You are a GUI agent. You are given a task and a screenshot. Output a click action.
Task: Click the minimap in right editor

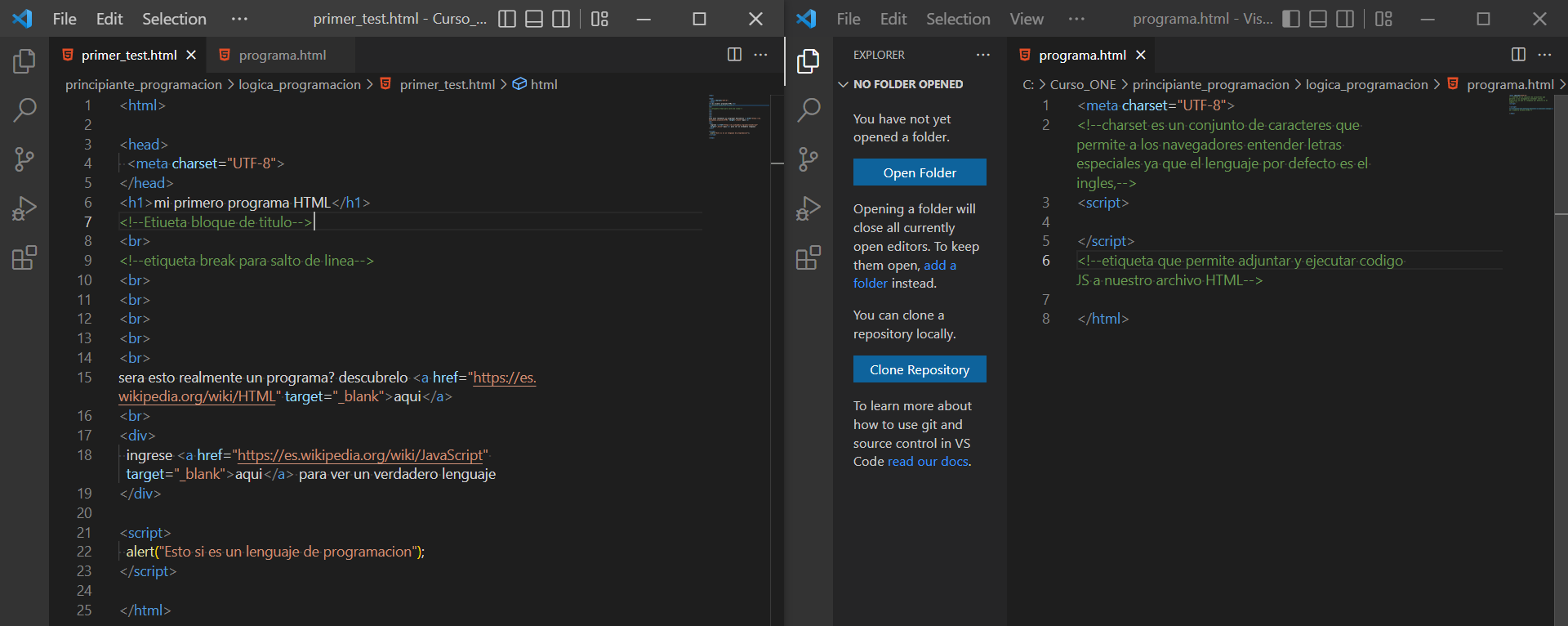[1530, 105]
